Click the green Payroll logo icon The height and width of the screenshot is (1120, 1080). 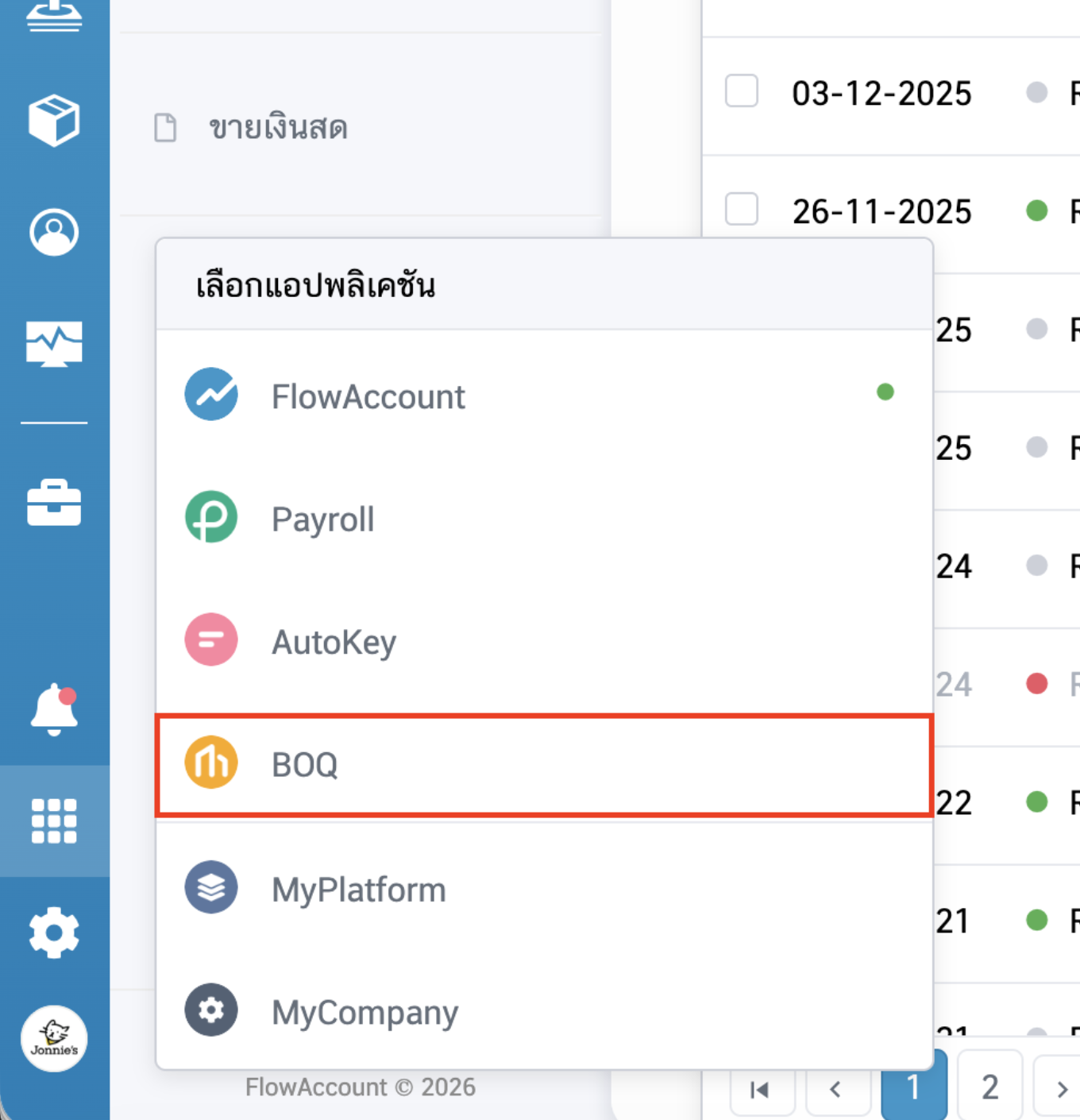pos(211,517)
